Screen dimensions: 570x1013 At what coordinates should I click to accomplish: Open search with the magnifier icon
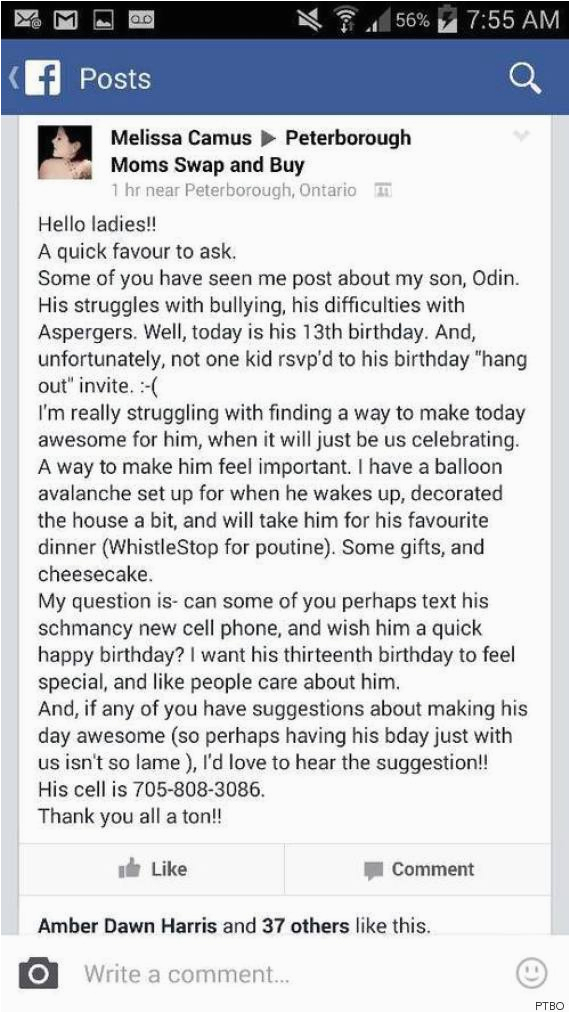(x=525, y=78)
